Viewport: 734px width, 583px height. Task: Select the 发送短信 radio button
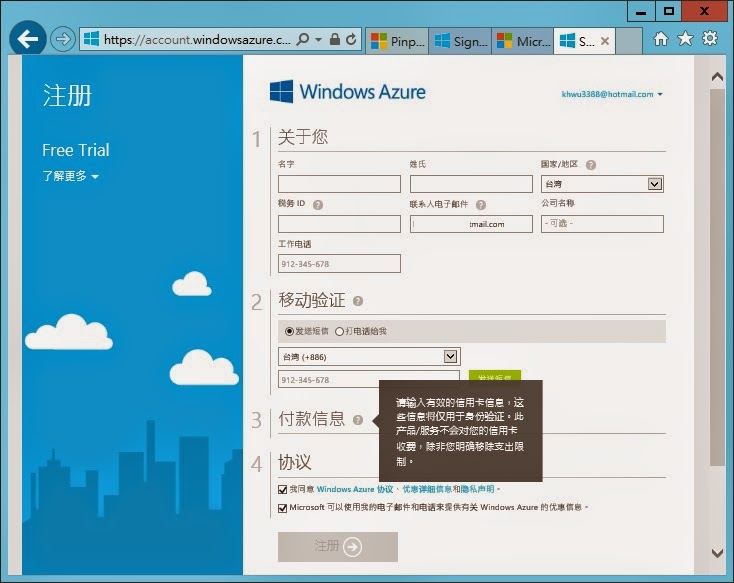pyautogui.click(x=289, y=332)
